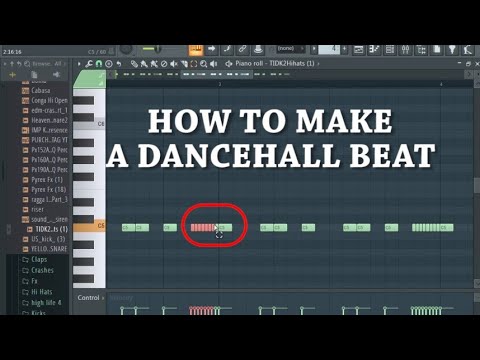Screen dimensions: 480x360
Task: Select the Draw pencil tool
Action: 134,64
